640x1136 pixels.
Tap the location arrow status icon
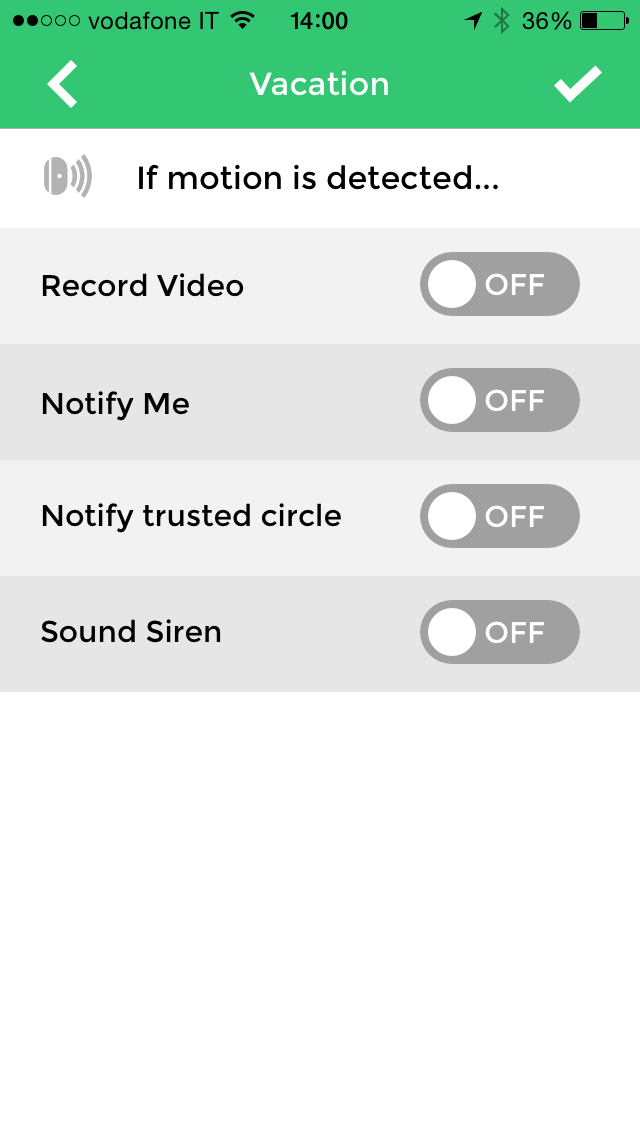tap(473, 21)
